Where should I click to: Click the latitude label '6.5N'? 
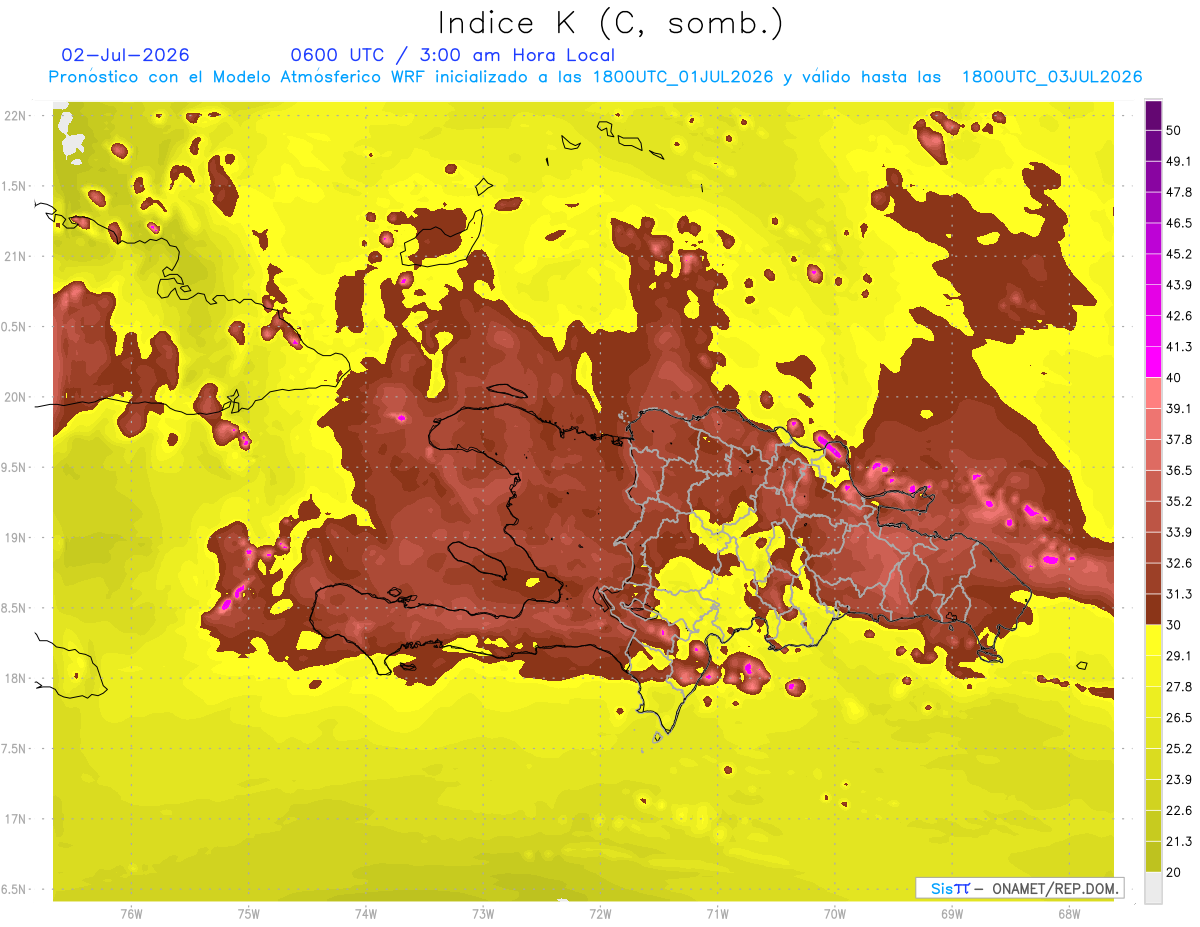(x=15, y=890)
